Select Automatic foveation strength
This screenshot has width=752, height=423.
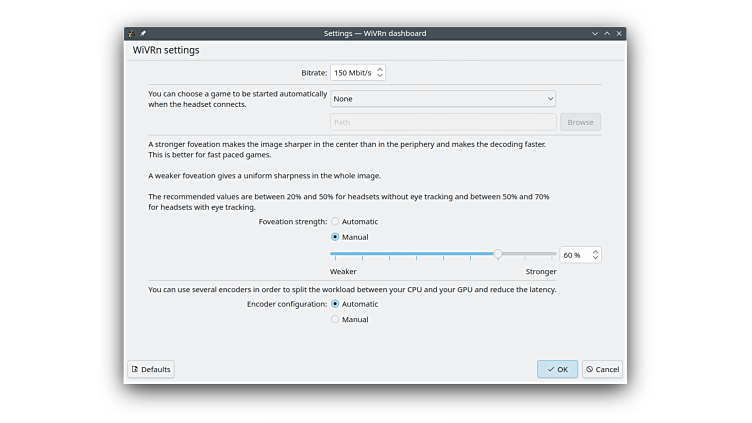(x=335, y=221)
